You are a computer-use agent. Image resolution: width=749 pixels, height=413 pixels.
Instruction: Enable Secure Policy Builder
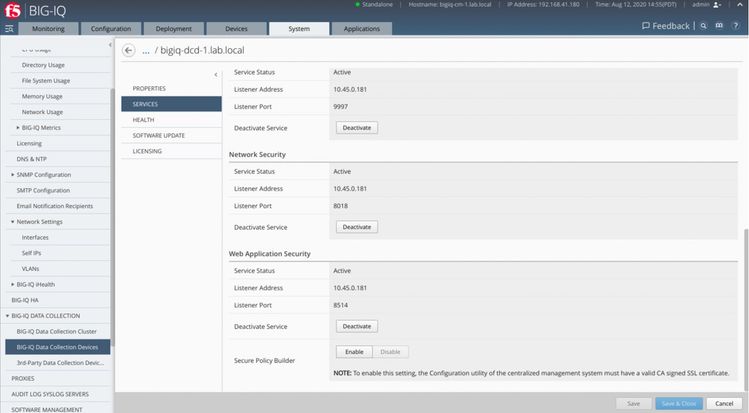click(354, 352)
